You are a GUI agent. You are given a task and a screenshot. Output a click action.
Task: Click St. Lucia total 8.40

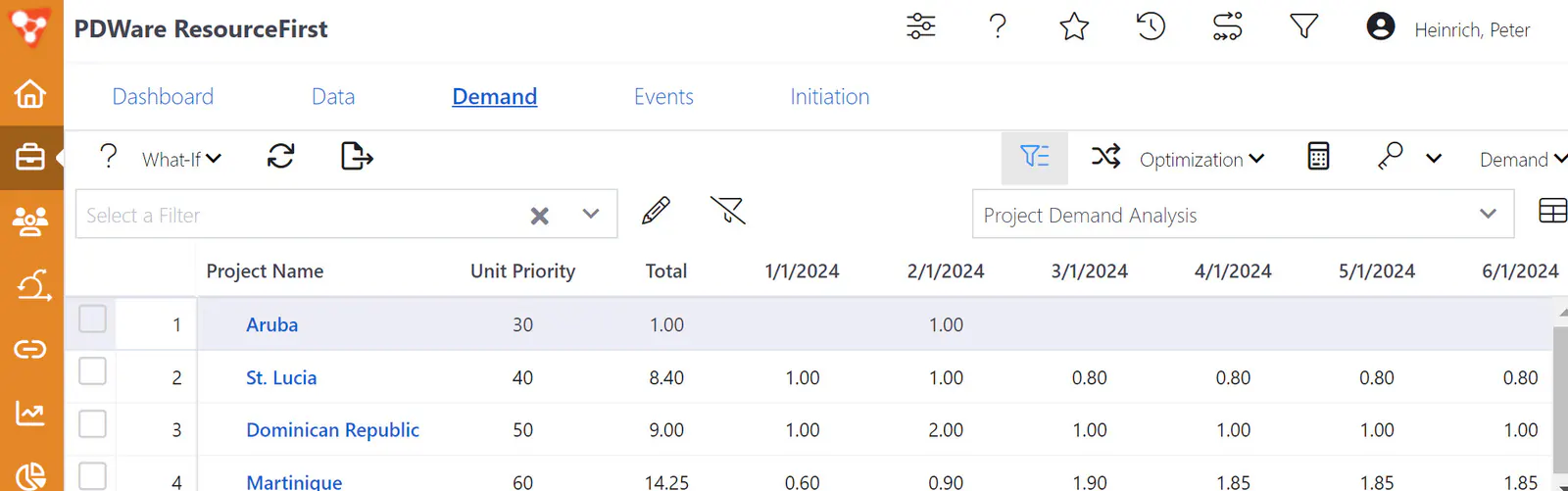click(666, 377)
